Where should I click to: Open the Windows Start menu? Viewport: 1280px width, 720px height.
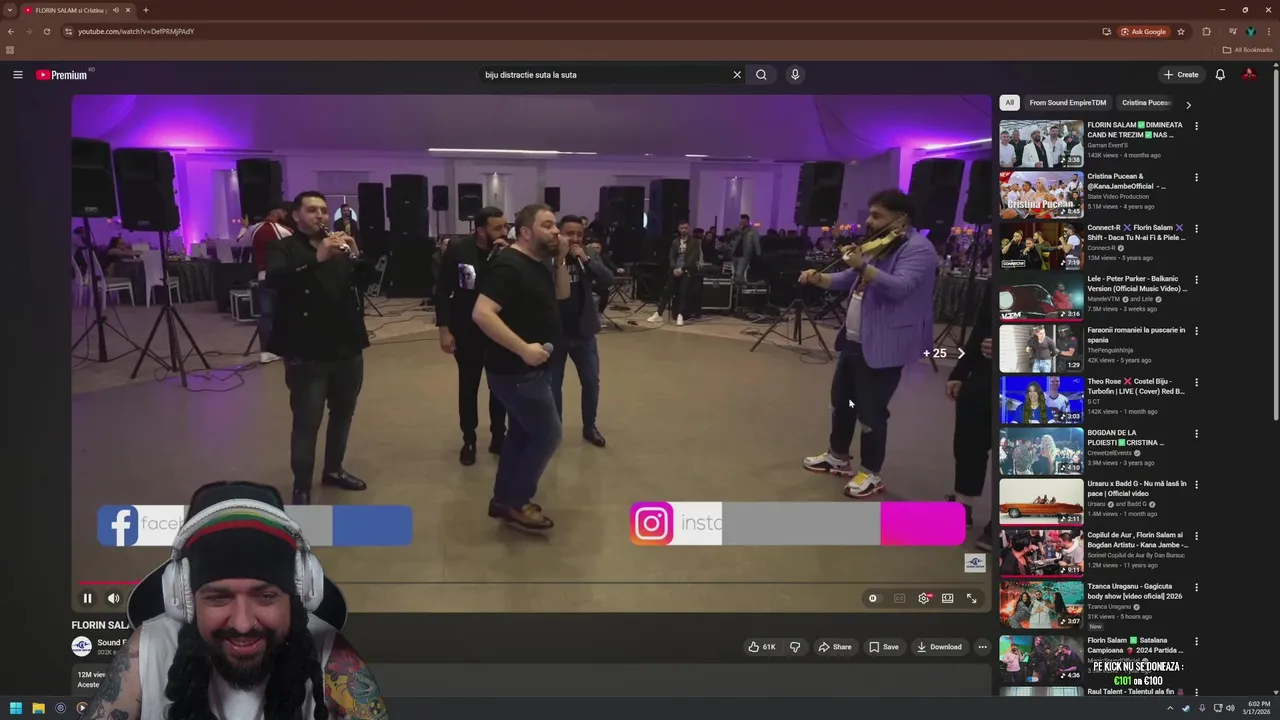tap(16, 708)
